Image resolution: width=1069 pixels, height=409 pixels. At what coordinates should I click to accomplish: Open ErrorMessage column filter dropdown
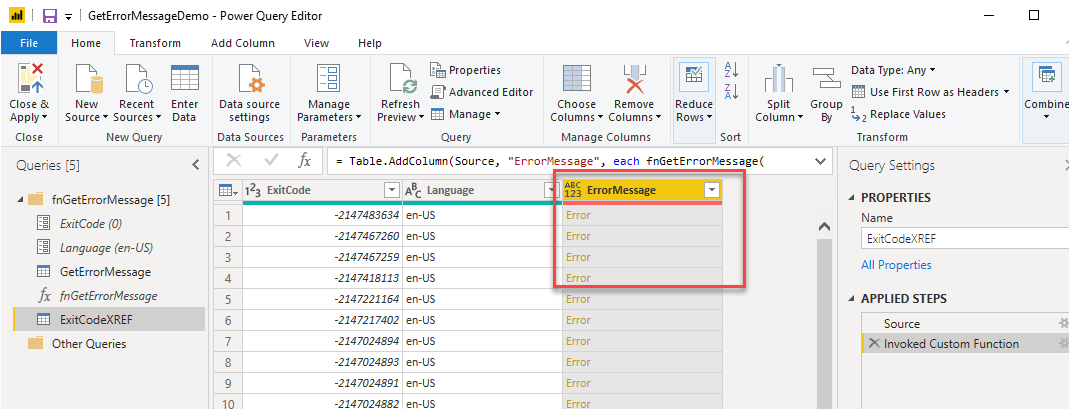coord(712,190)
